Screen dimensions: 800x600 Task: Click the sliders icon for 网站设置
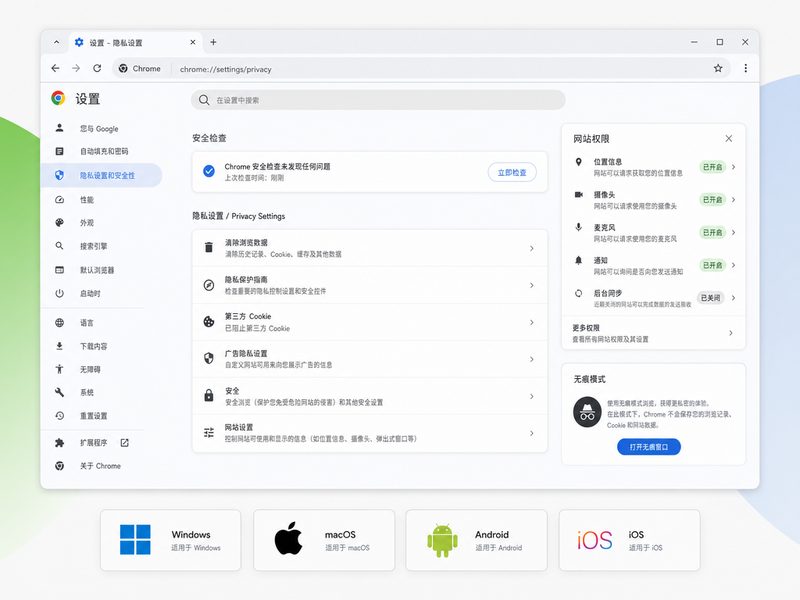[x=209, y=433]
